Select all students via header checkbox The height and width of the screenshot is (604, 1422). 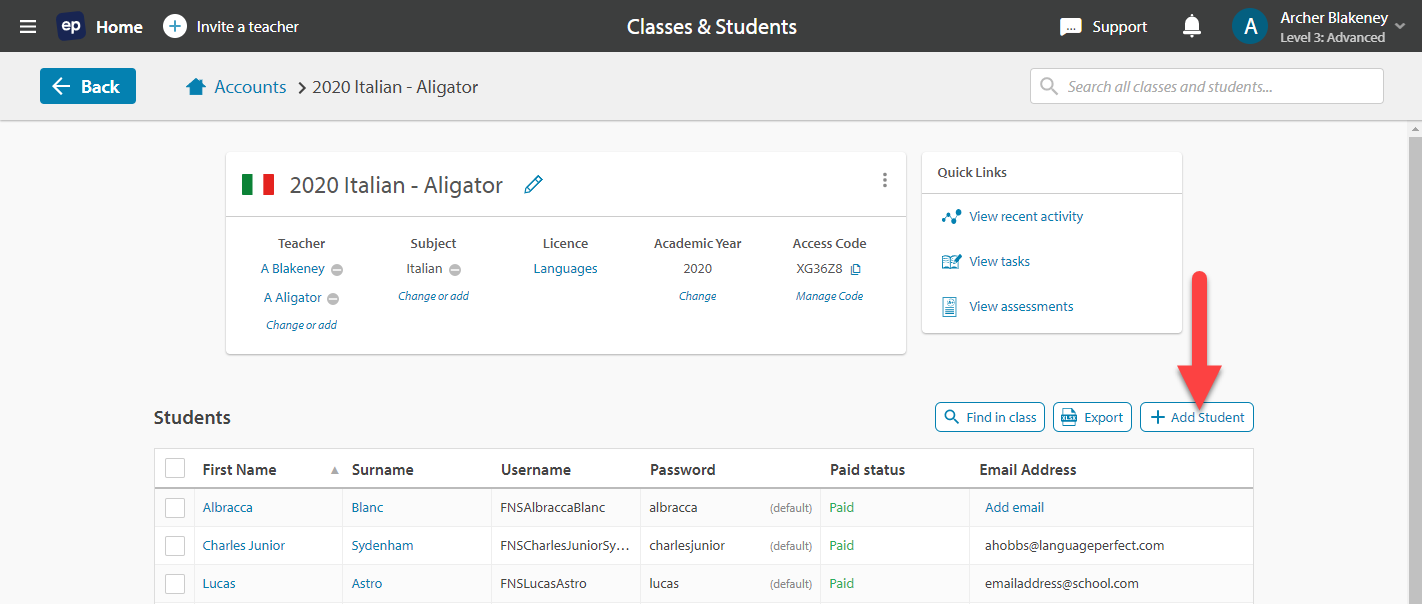click(x=175, y=467)
